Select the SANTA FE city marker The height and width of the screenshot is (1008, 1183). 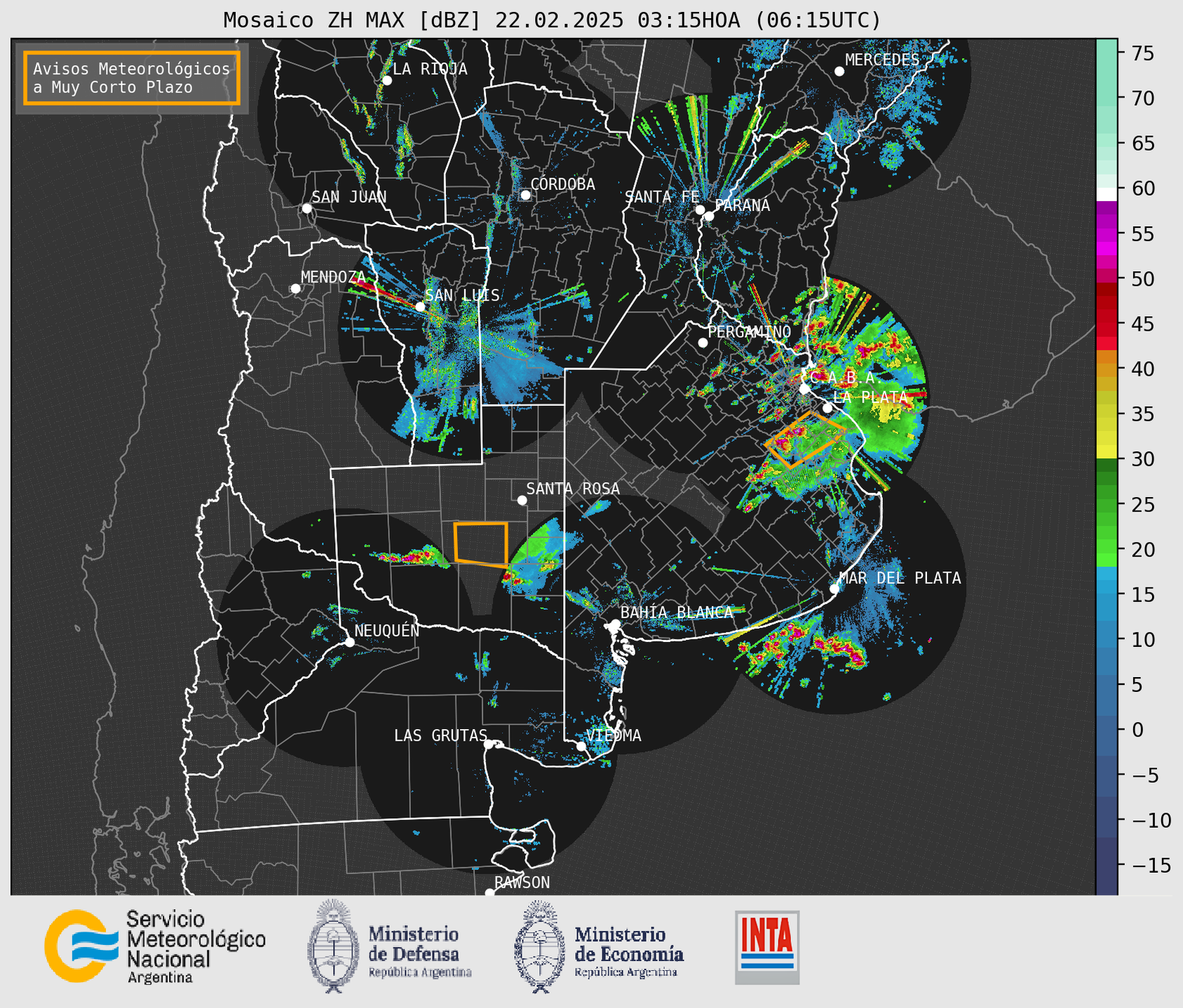(x=700, y=210)
